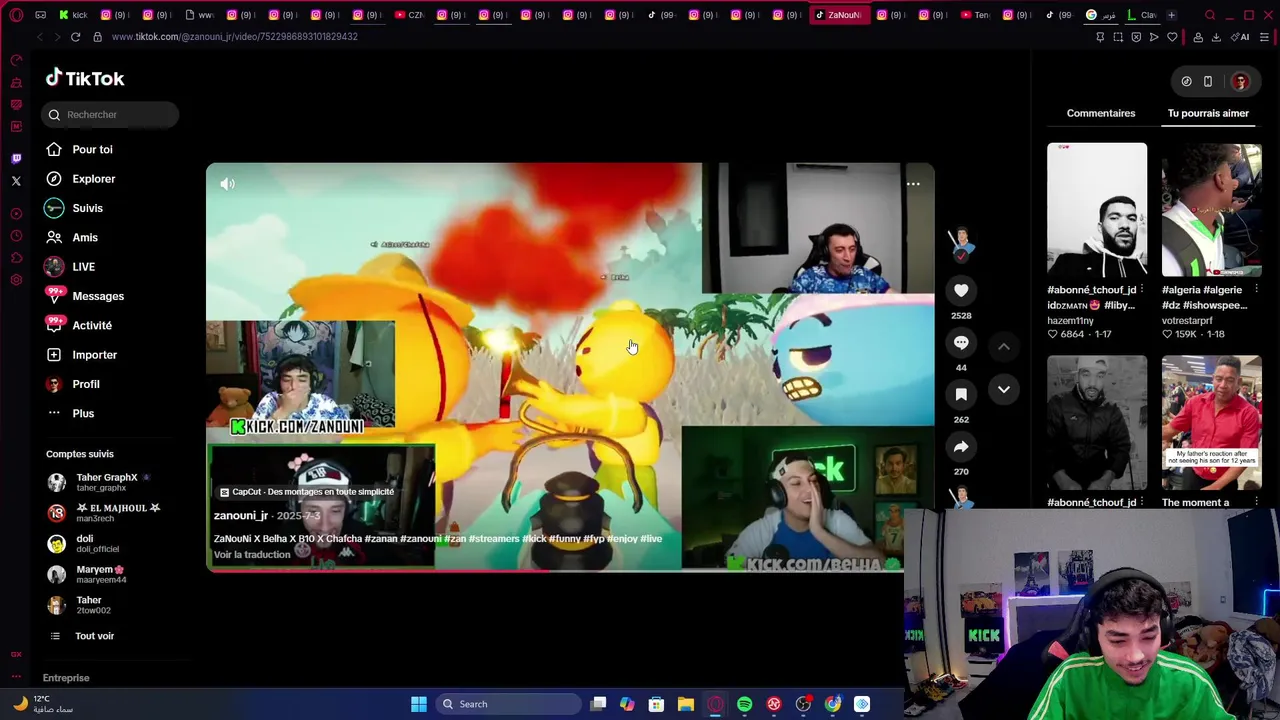The width and height of the screenshot is (1280, 720).
Task: Open Twitch in the Opera sidebar
Action: click(x=16, y=158)
